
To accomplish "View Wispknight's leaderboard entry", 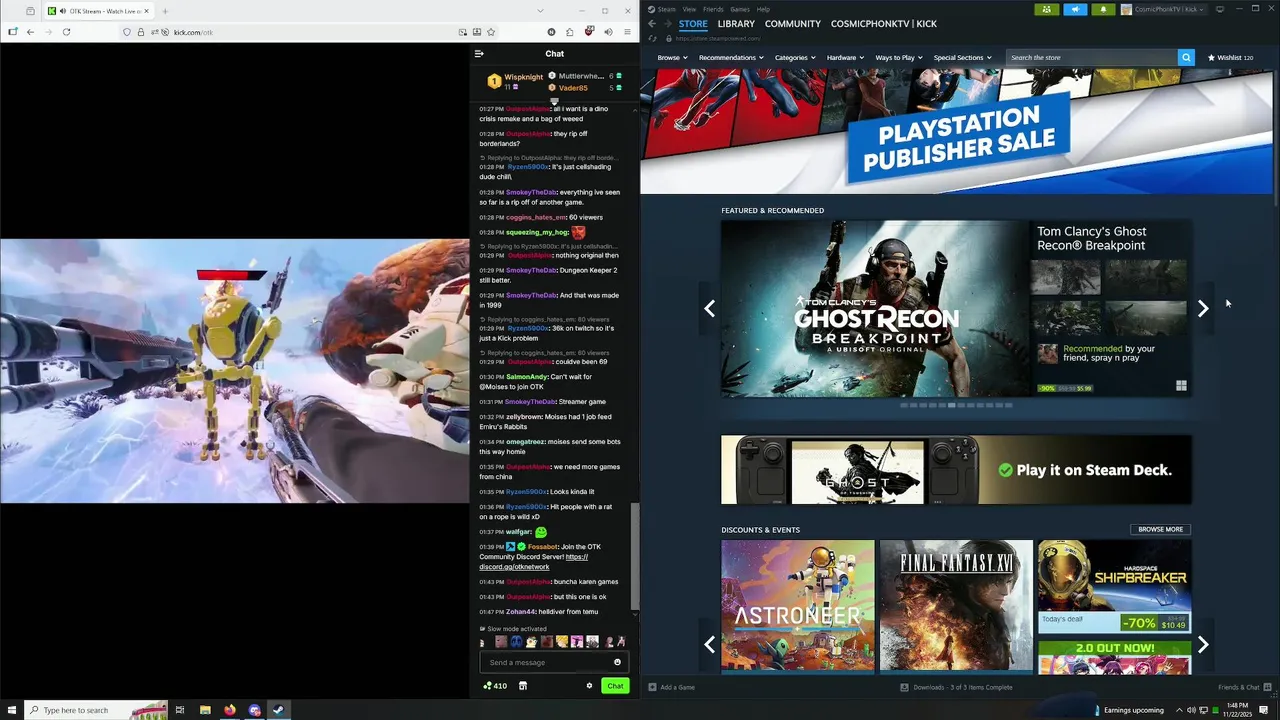I will pos(516,81).
